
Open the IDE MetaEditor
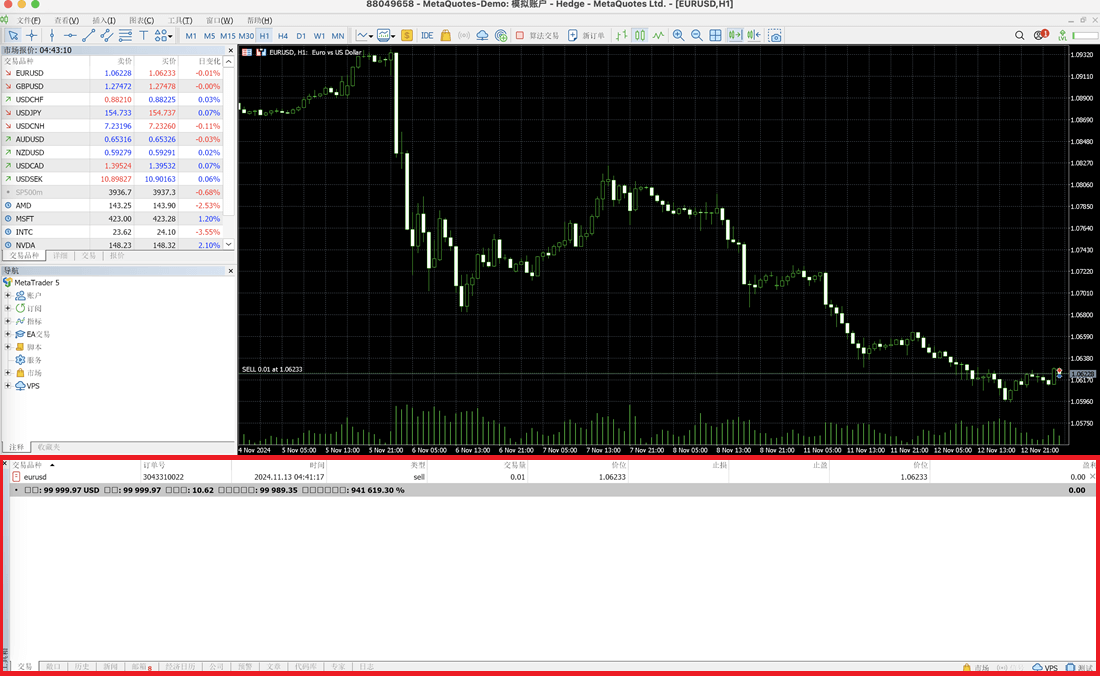427,36
